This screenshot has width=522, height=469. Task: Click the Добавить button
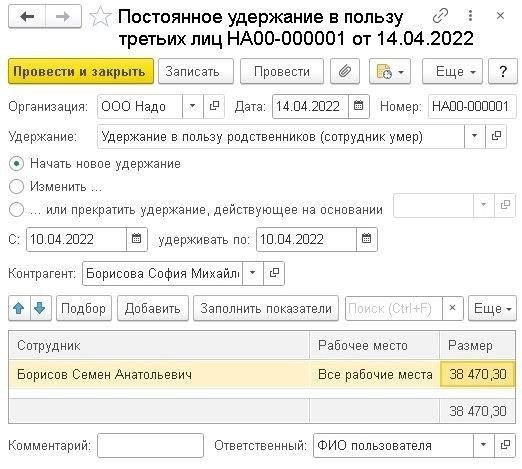point(153,308)
